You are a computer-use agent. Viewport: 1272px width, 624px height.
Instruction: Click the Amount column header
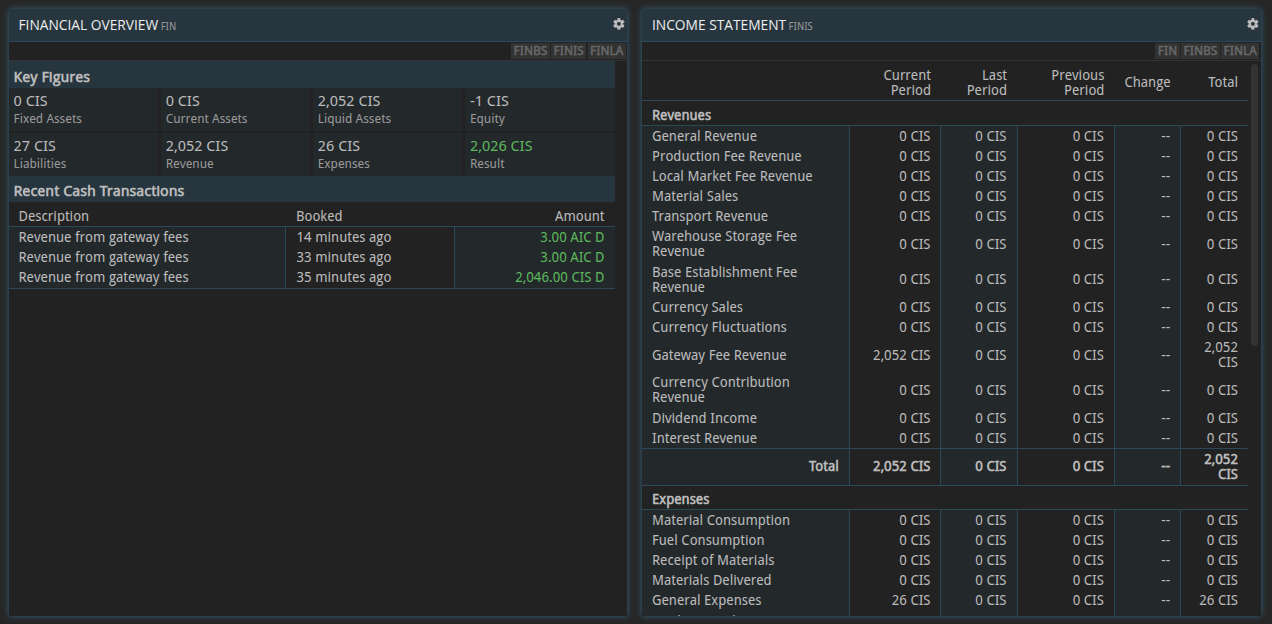point(579,216)
